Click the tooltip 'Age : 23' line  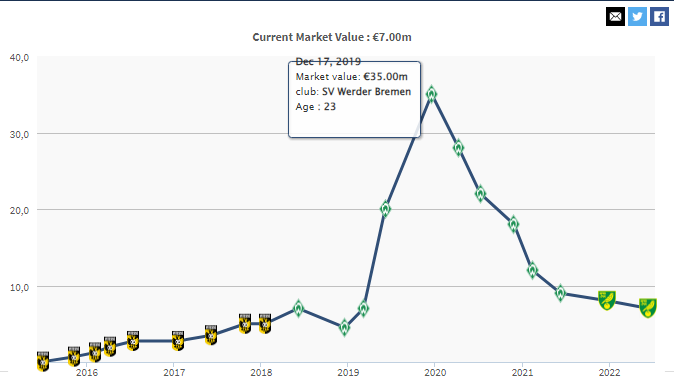[x=316, y=107]
